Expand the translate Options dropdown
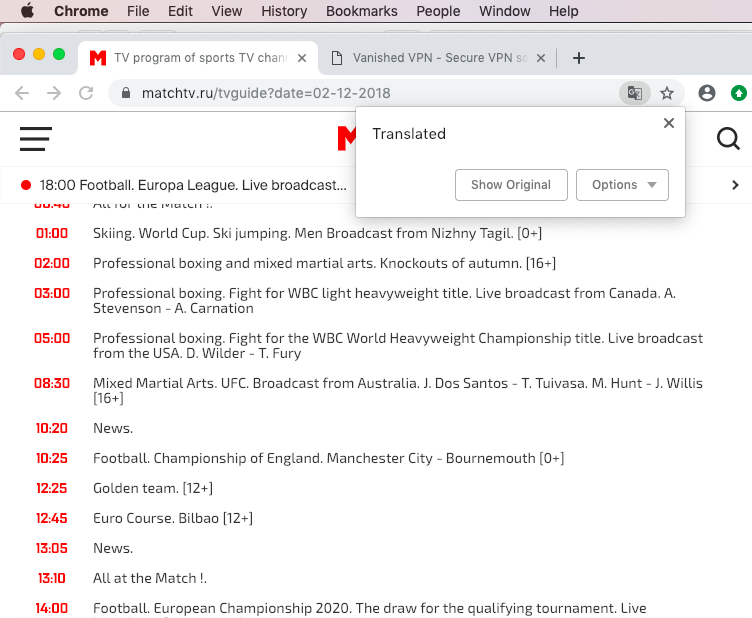Screen dimensions: 752x618 pos(622,185)
